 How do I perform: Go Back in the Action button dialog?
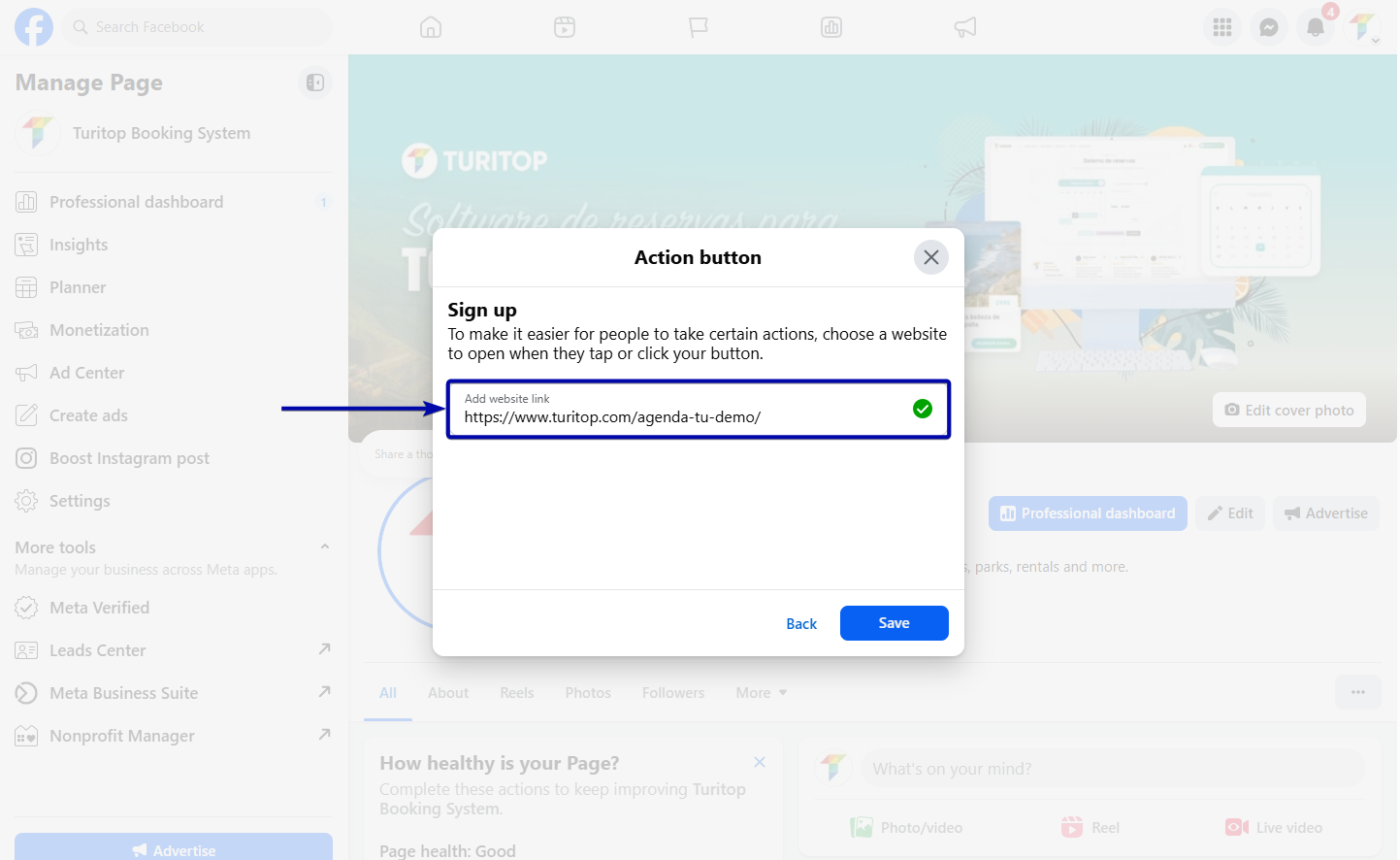[x=801, y=623]
